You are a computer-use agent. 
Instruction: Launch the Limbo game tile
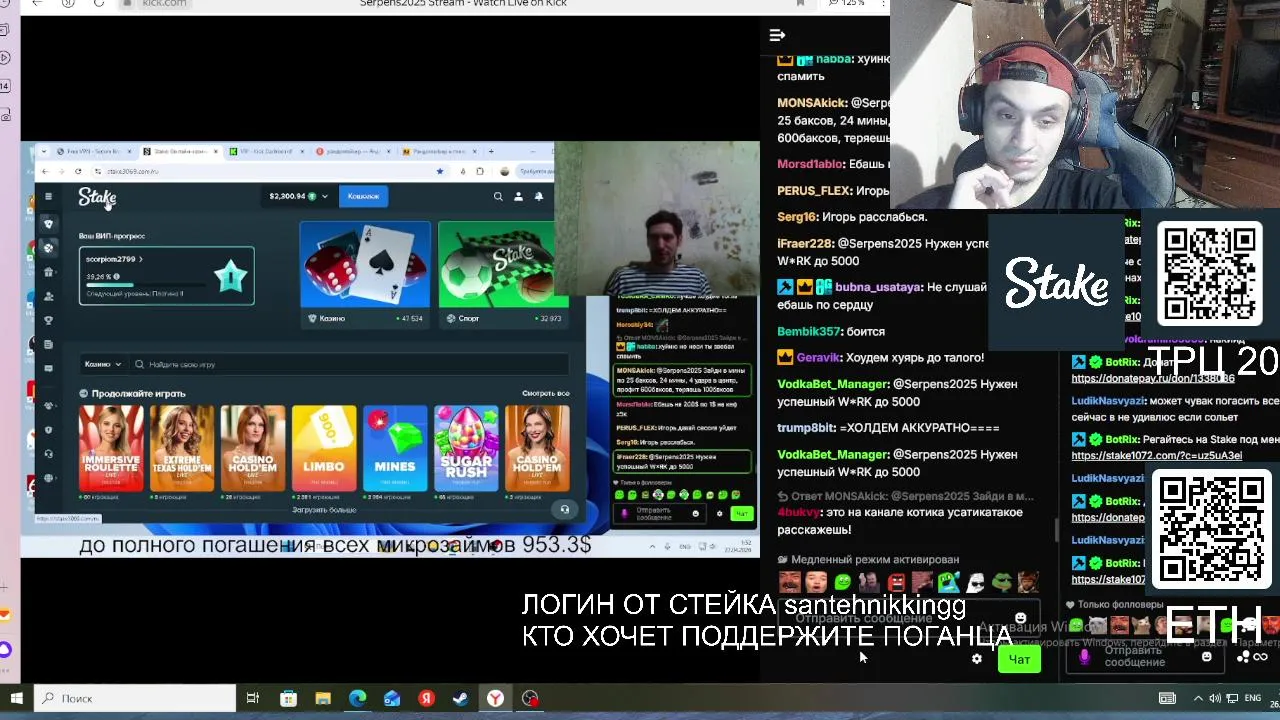[x=324, y=448]
